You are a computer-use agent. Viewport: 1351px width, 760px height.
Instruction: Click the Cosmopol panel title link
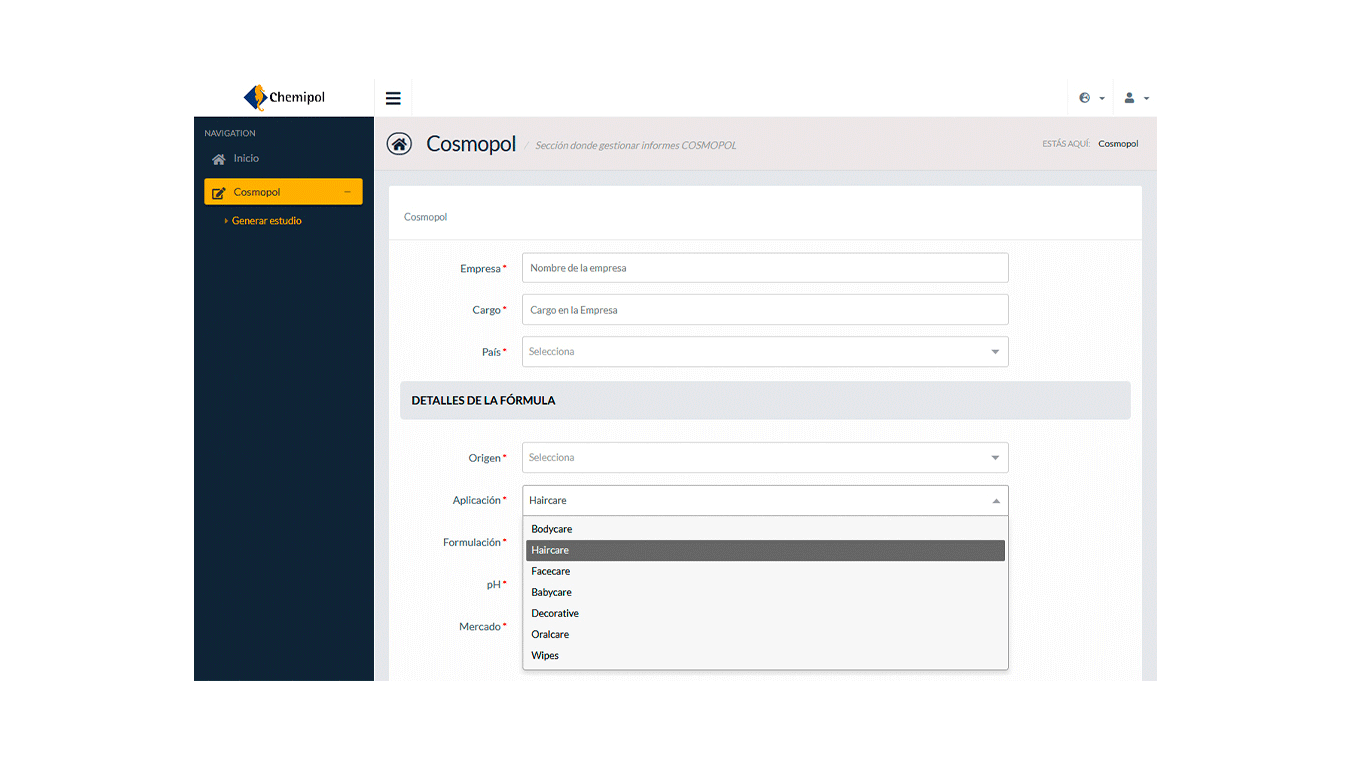425,216
